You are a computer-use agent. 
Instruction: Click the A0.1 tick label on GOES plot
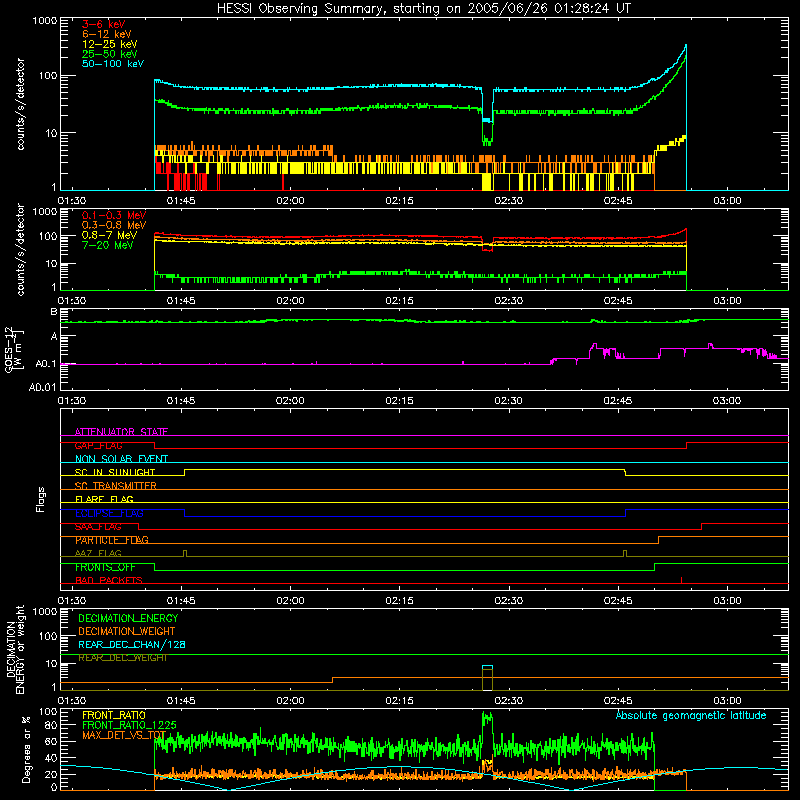tap(45, 364)
